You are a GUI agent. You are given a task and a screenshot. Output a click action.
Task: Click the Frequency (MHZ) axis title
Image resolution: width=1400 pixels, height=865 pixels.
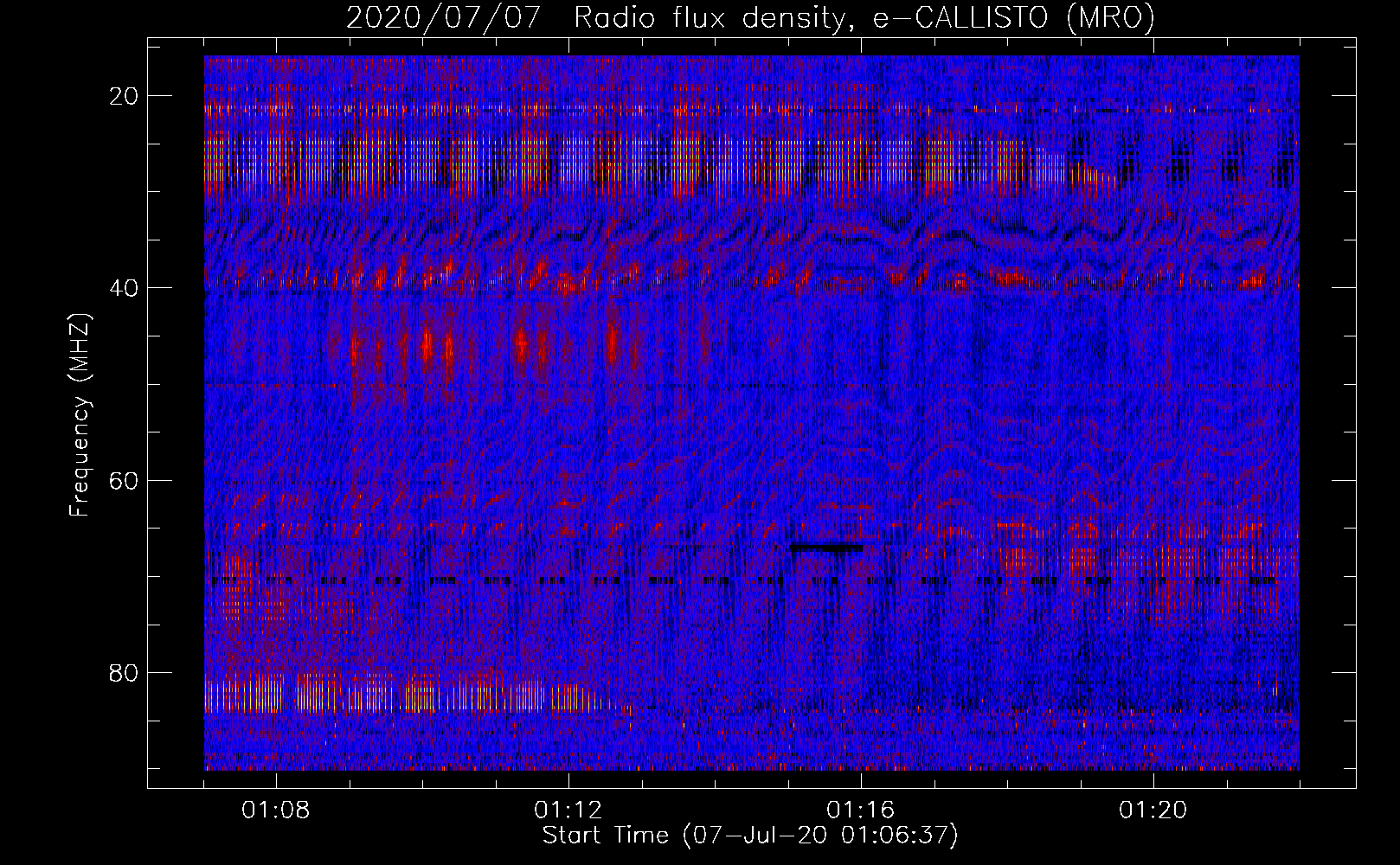tap(80, 414)
